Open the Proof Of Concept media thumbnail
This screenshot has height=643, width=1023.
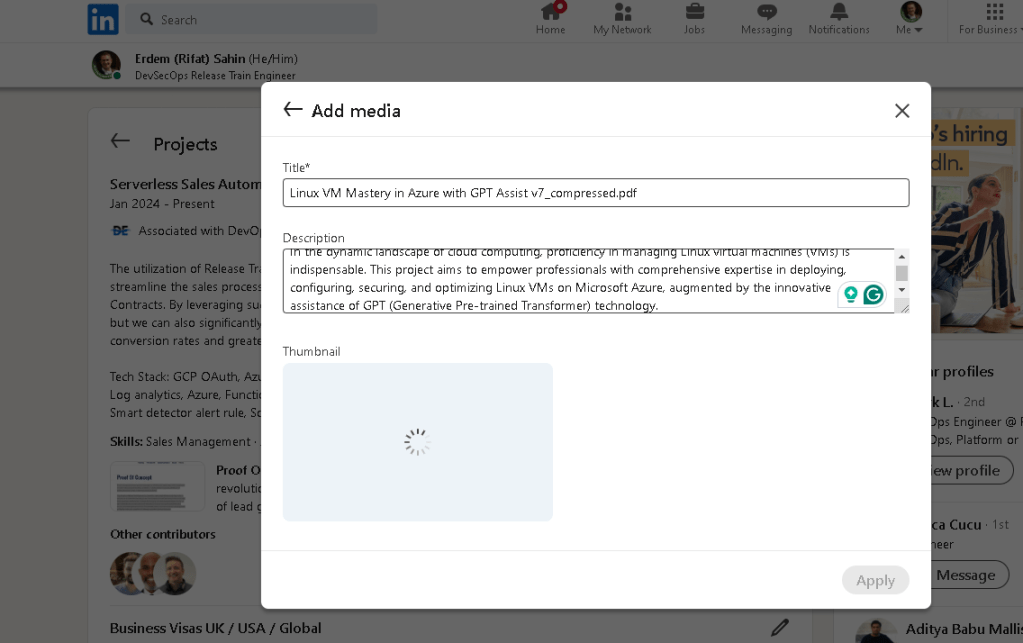[x=157, y=487]
